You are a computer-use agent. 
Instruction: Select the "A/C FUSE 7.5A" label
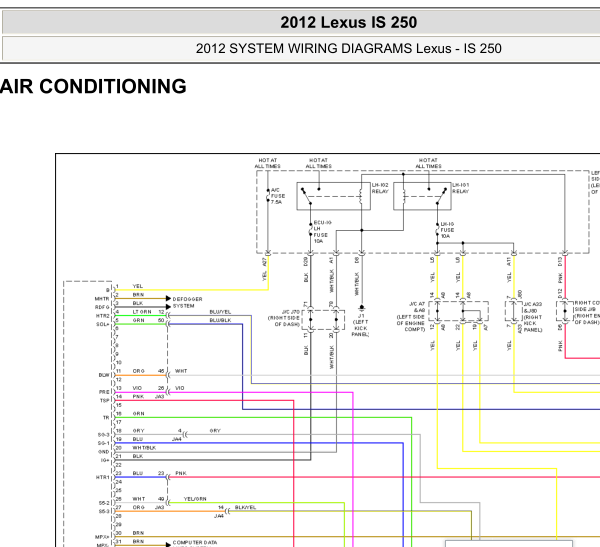pyautogui.click(x=278, y=196)
